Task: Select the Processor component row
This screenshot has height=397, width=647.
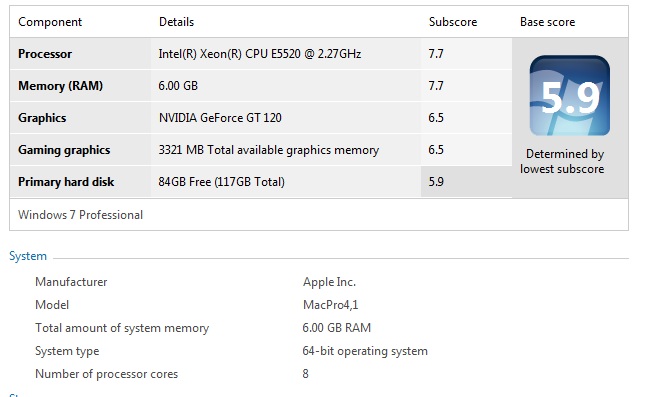Action: 261,54
